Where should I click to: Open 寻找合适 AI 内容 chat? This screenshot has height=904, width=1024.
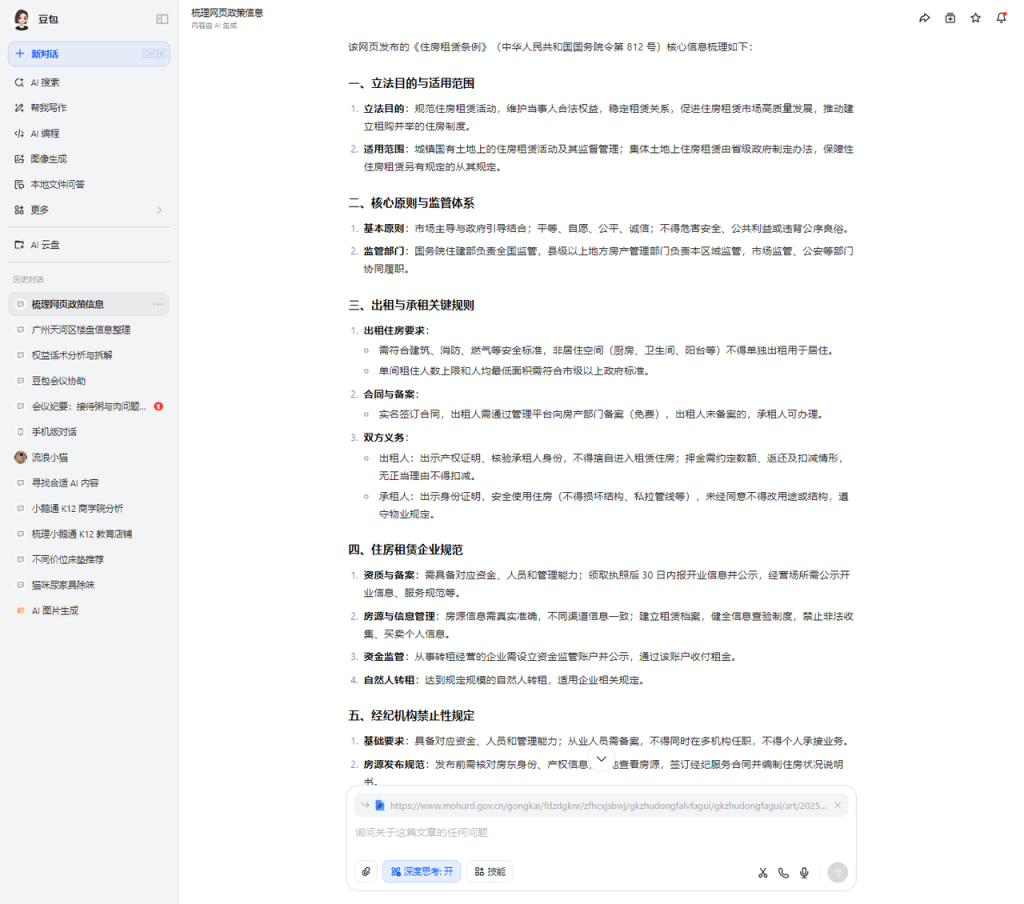pyautogui.click(x=89, y=483)
